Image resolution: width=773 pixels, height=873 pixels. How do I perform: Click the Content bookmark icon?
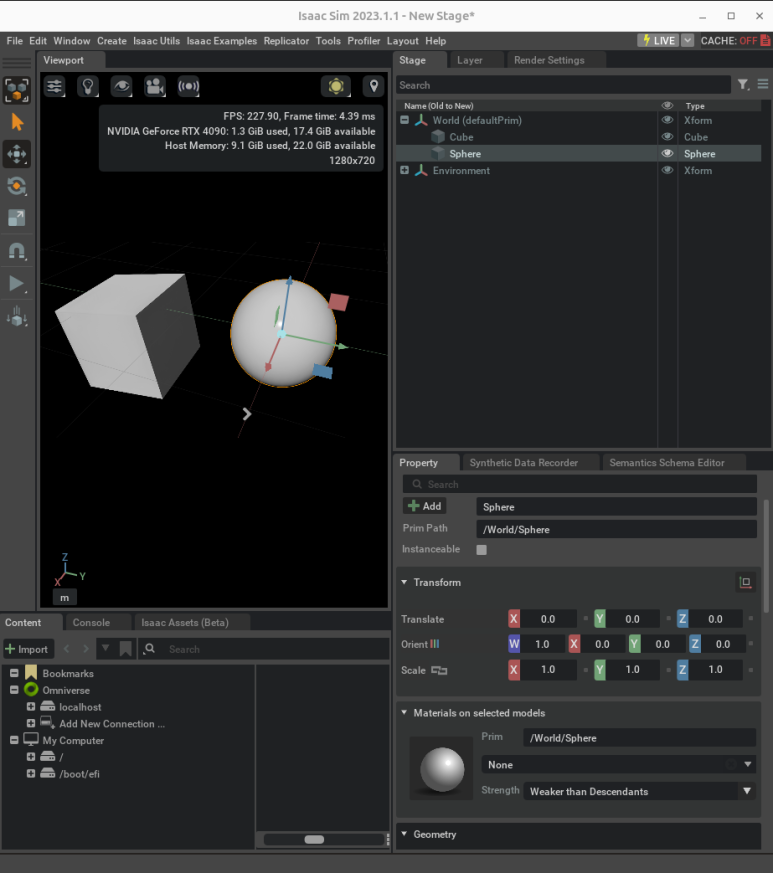point(125,649)
